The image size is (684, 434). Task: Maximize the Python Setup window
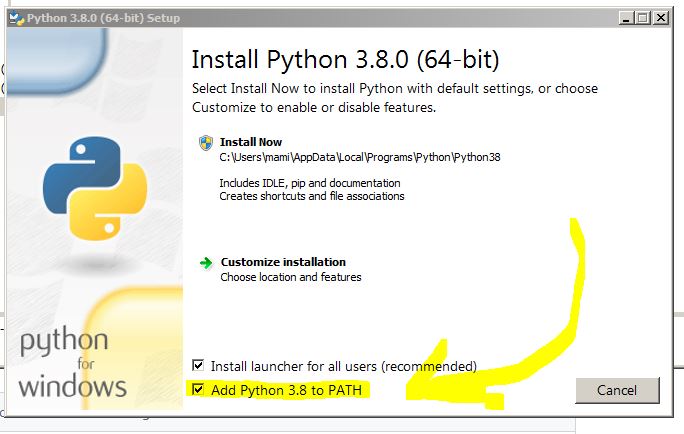pos(643,18)
